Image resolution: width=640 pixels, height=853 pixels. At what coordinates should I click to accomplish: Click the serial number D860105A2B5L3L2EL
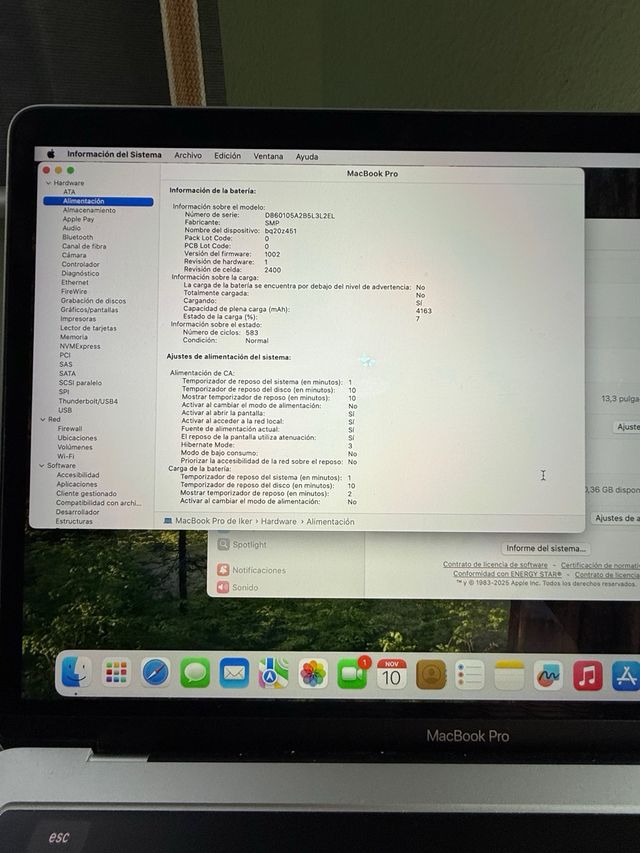click(x=300, y=216)
